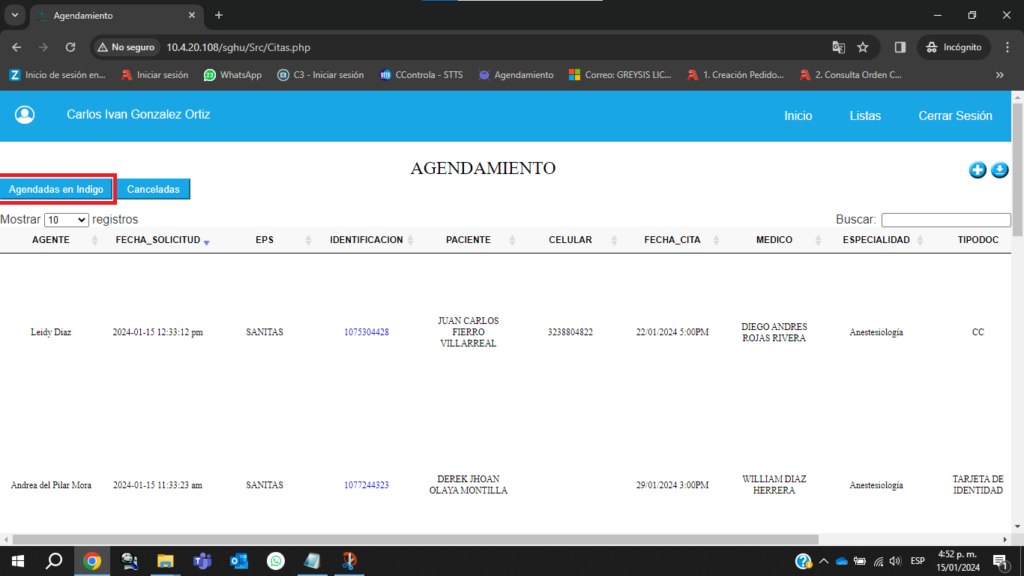Image resolution: width=1024 pixels, height=576 pixels.
Task: Open Microsoft Teams from the taskbar
Action: click(202, 561)
